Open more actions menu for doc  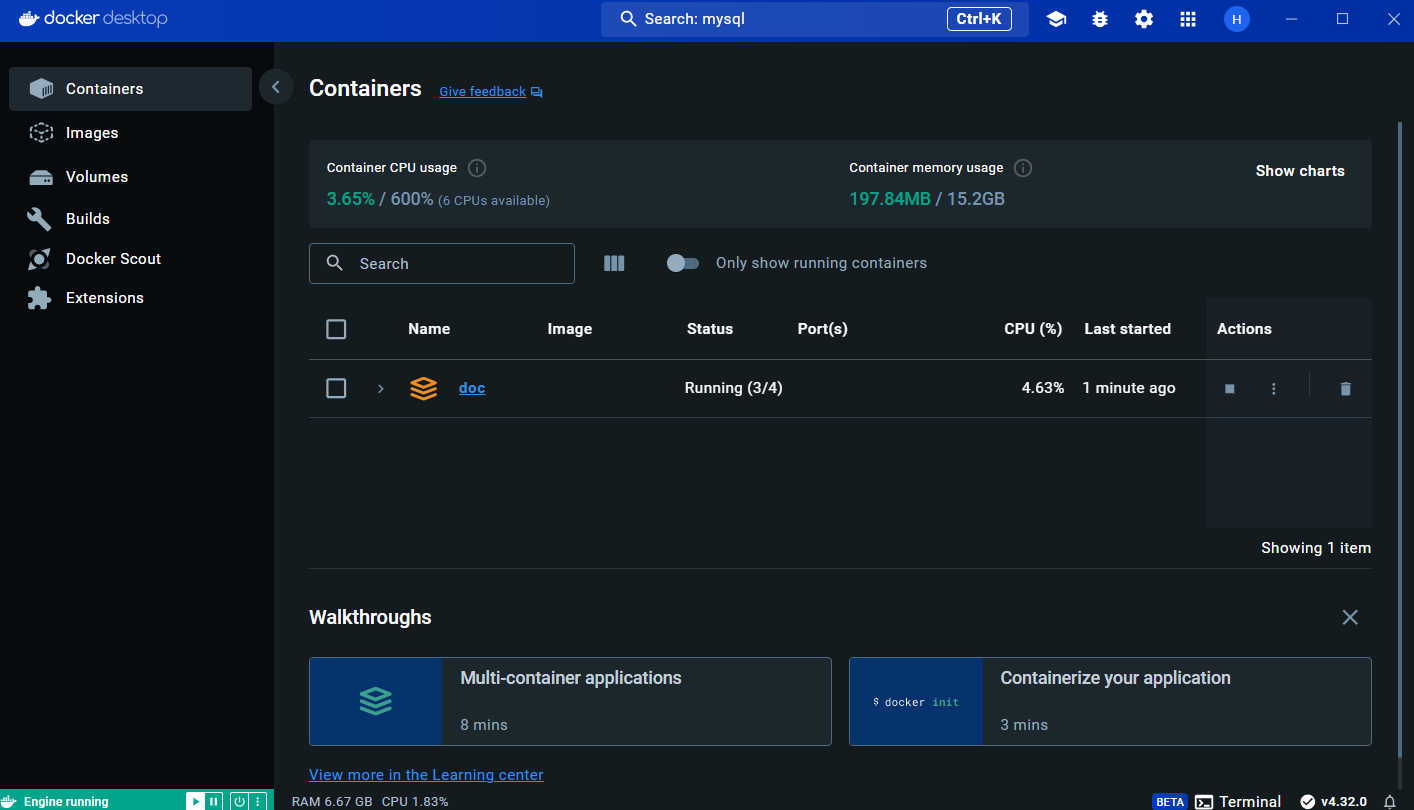tap(1273, 389)
